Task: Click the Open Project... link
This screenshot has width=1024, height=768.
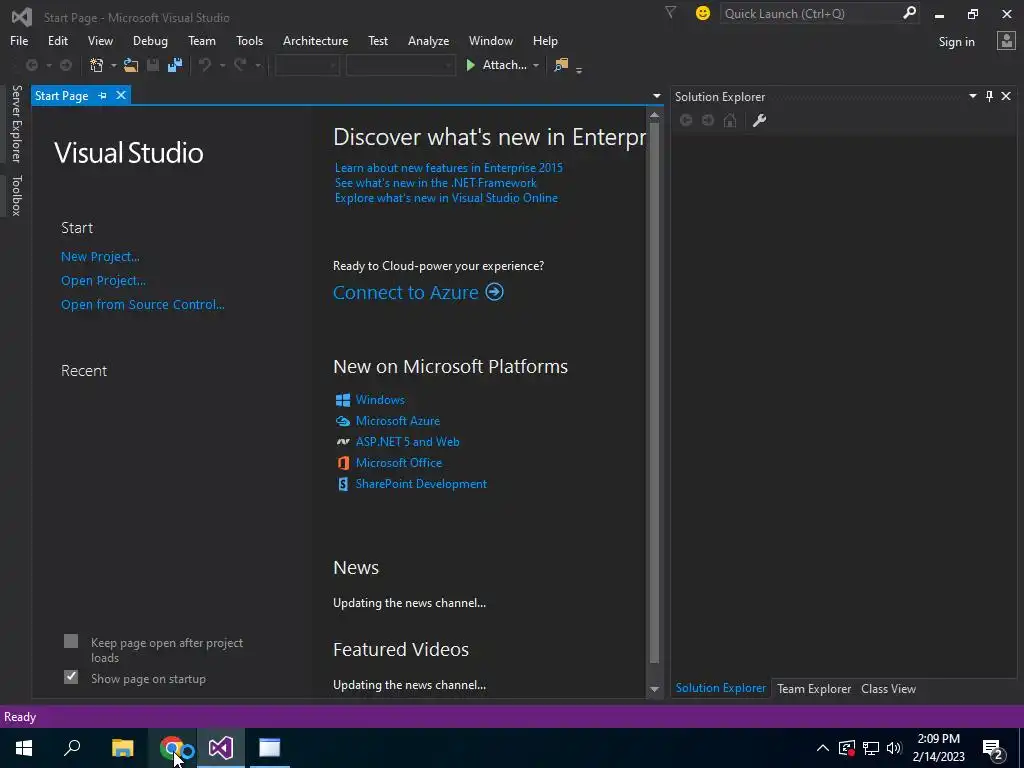Action: pos(103,281)
